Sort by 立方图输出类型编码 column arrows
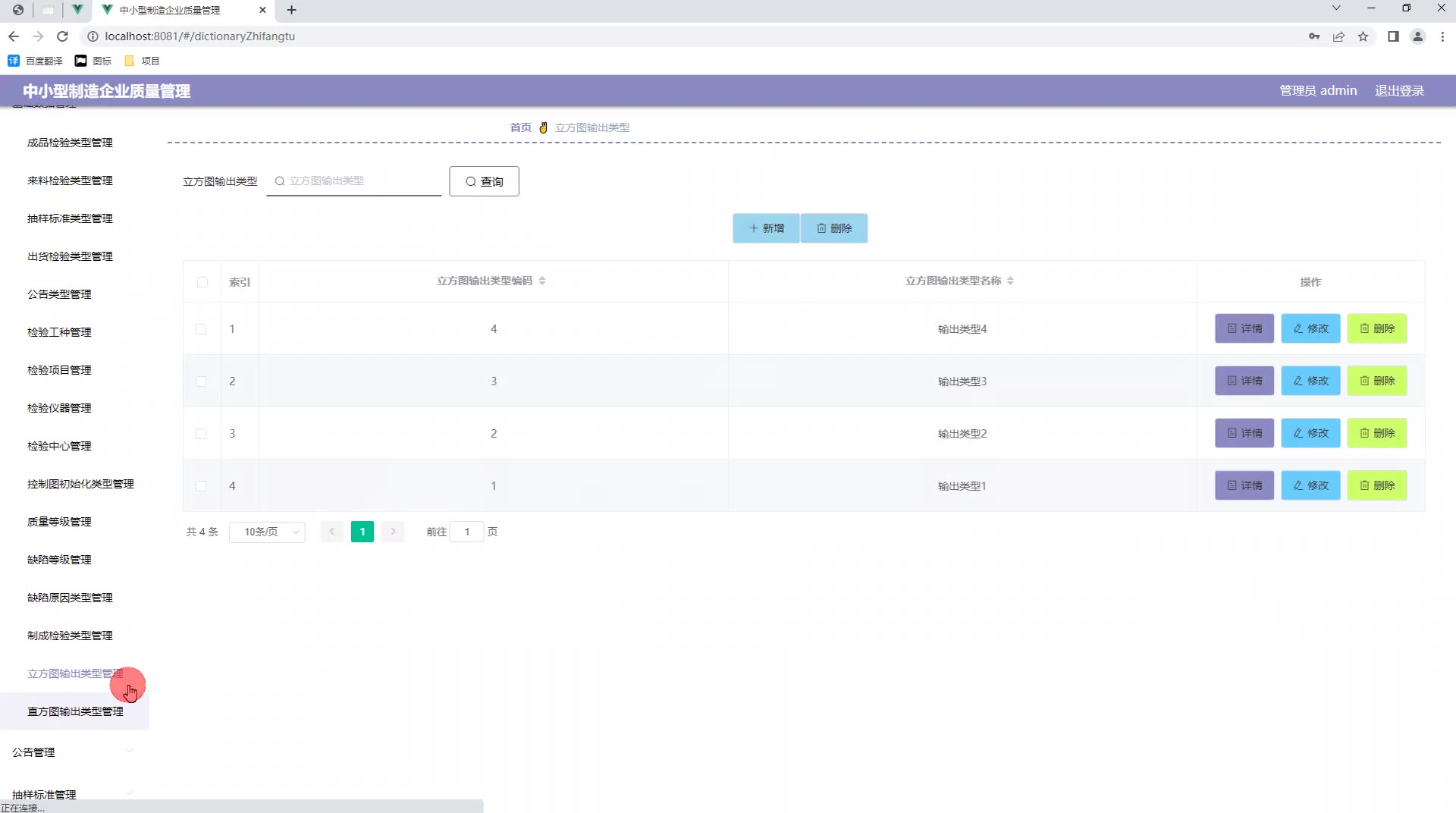Viewport: 1456px width, 813px height. (x=542, y=281)
